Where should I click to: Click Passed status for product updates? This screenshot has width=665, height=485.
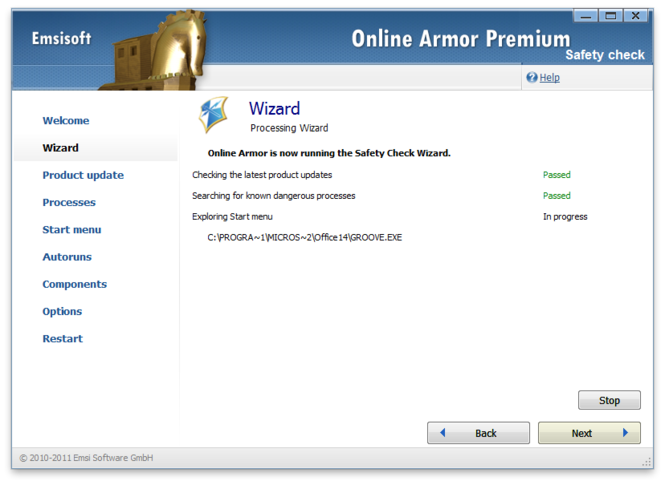pos(556,175)
